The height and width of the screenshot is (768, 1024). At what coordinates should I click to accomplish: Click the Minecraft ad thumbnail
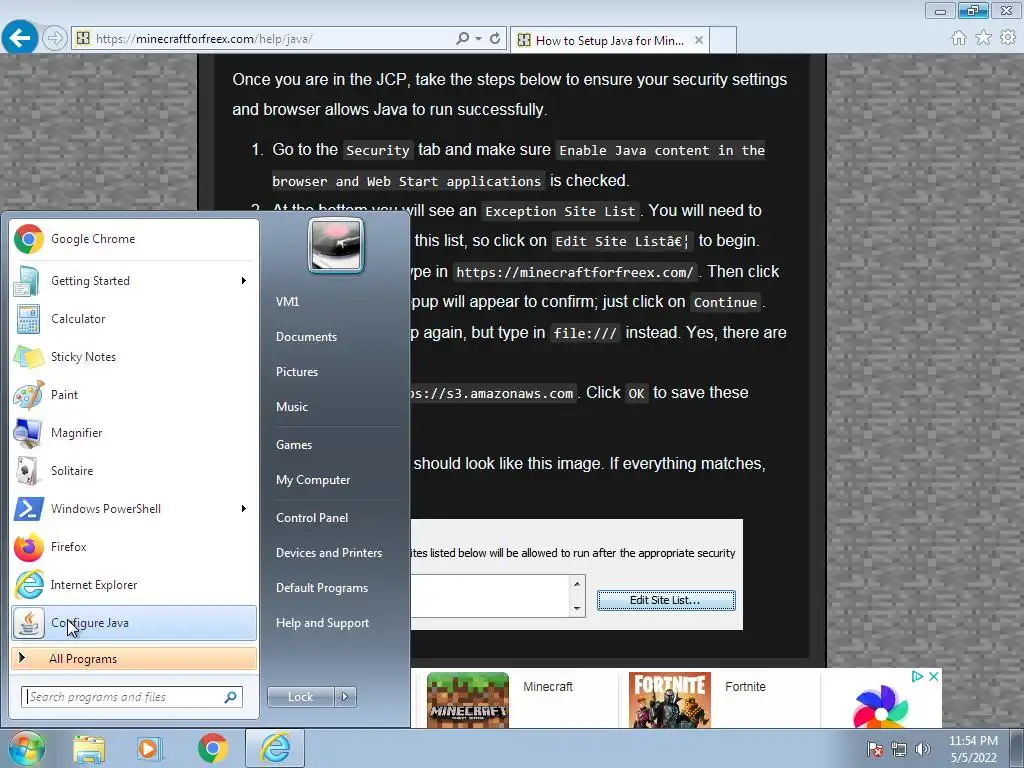point(468,700)
